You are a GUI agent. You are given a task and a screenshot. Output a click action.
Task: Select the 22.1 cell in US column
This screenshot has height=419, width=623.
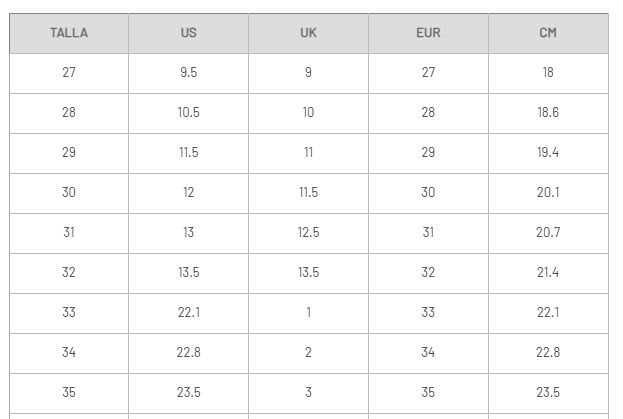tap(188, 313)
